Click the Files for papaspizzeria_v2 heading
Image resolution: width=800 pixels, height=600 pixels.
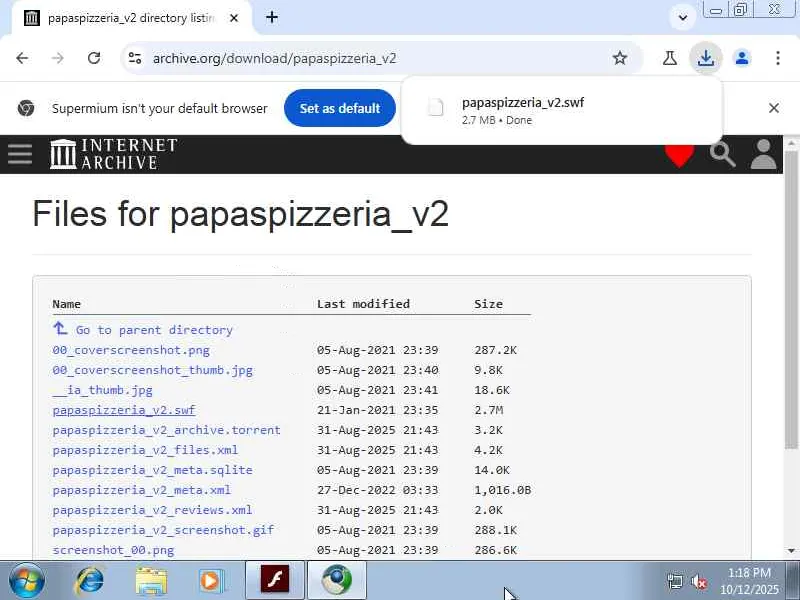click(x=240, y=214)
